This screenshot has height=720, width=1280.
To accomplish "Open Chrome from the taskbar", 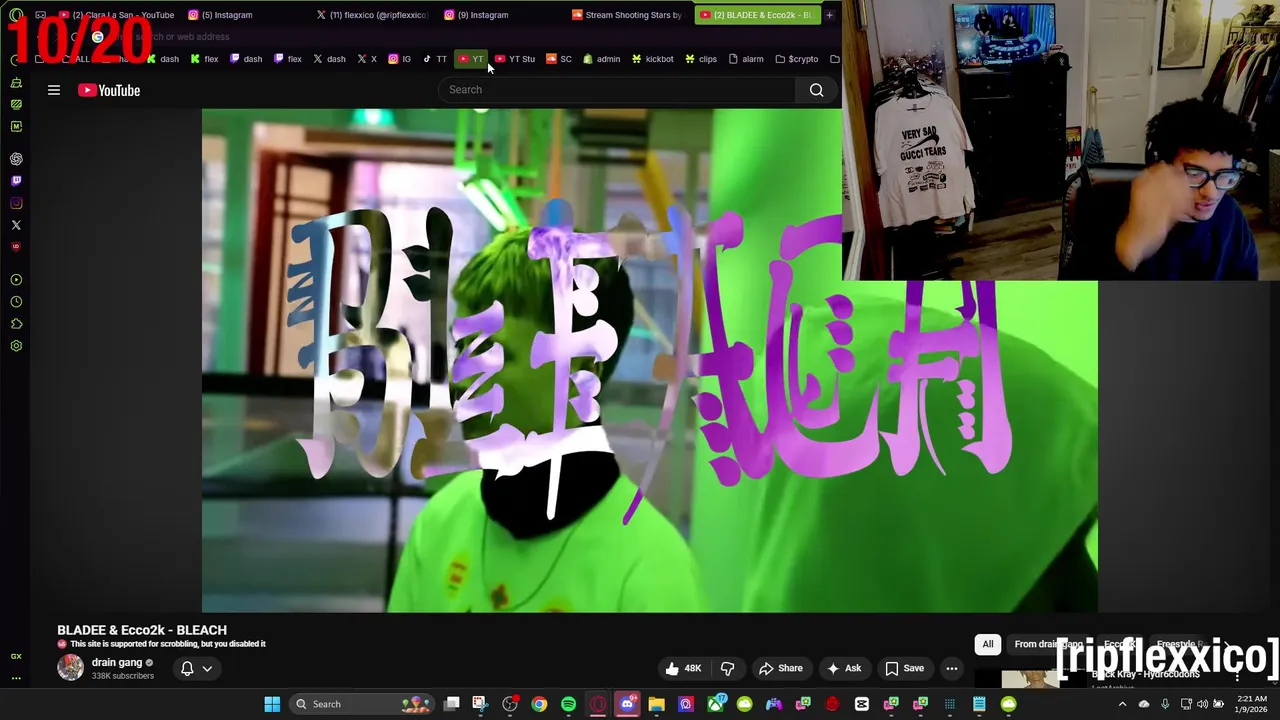I will 539,704.
